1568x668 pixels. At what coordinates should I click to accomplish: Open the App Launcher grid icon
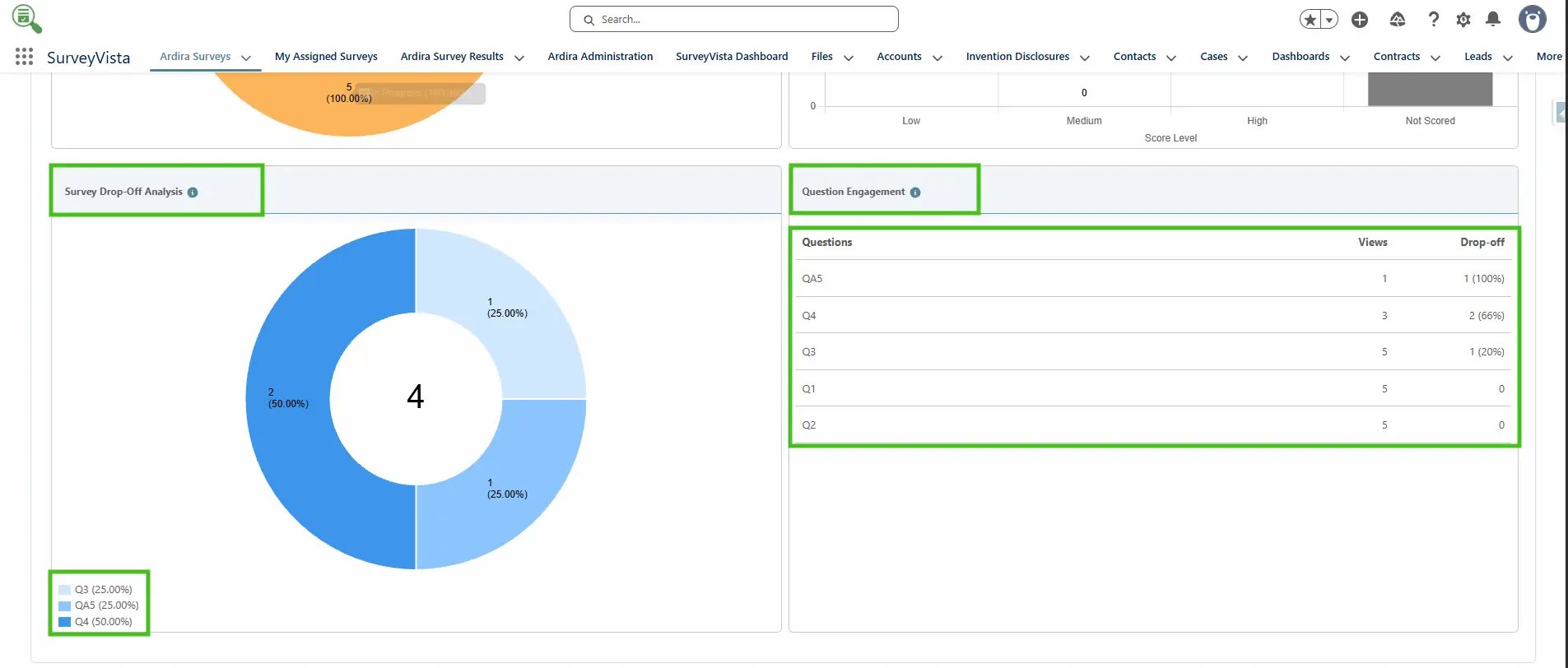(25, 56)
